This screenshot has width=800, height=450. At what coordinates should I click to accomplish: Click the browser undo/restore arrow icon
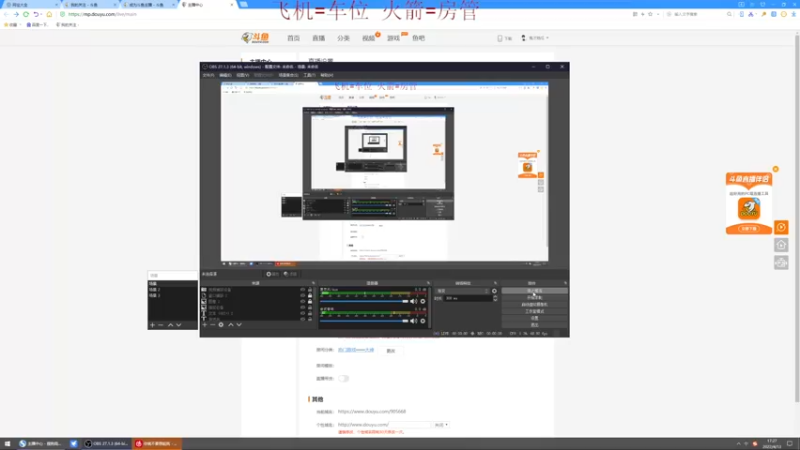click(x=36, y=14)
